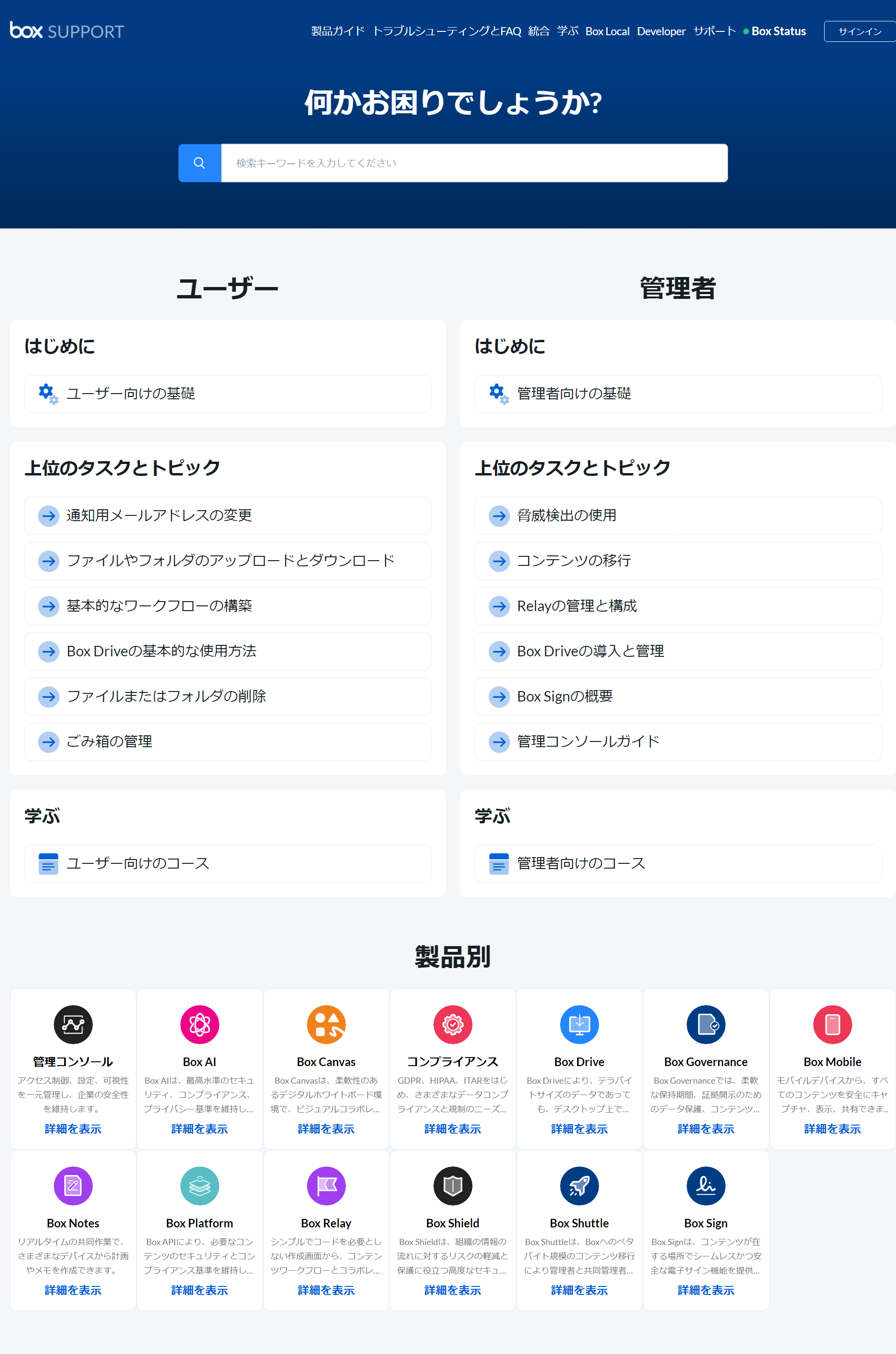Click the Box Mobile product icon

(833, 1024)
